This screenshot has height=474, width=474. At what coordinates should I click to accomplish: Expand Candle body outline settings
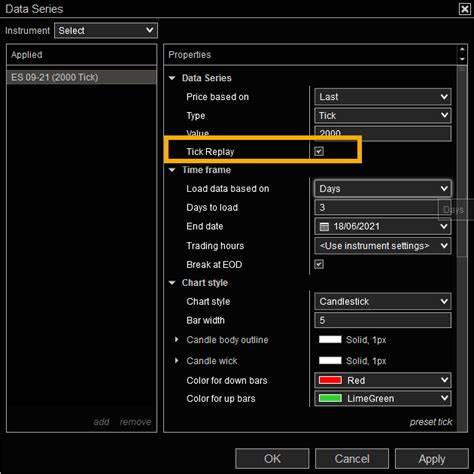pyautogui.click(x=177, y=340)
